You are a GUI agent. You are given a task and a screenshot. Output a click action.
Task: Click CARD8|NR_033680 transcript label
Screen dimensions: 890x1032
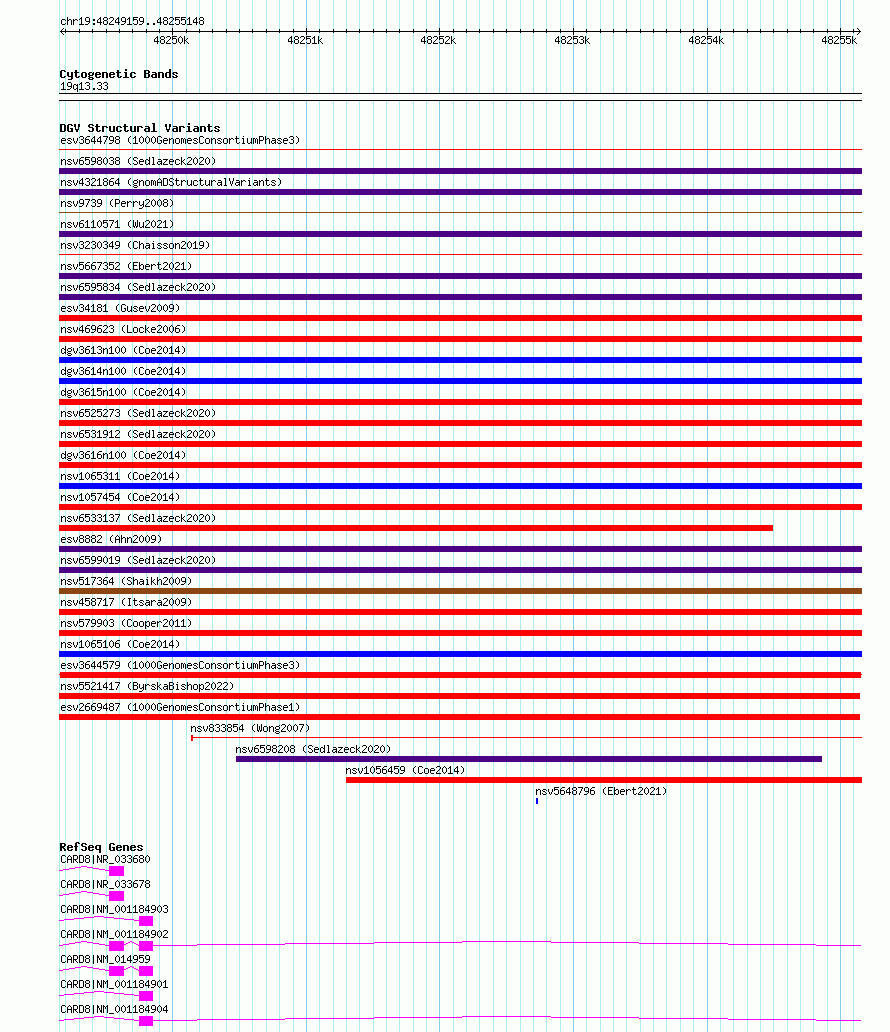[x=105, y=860]
